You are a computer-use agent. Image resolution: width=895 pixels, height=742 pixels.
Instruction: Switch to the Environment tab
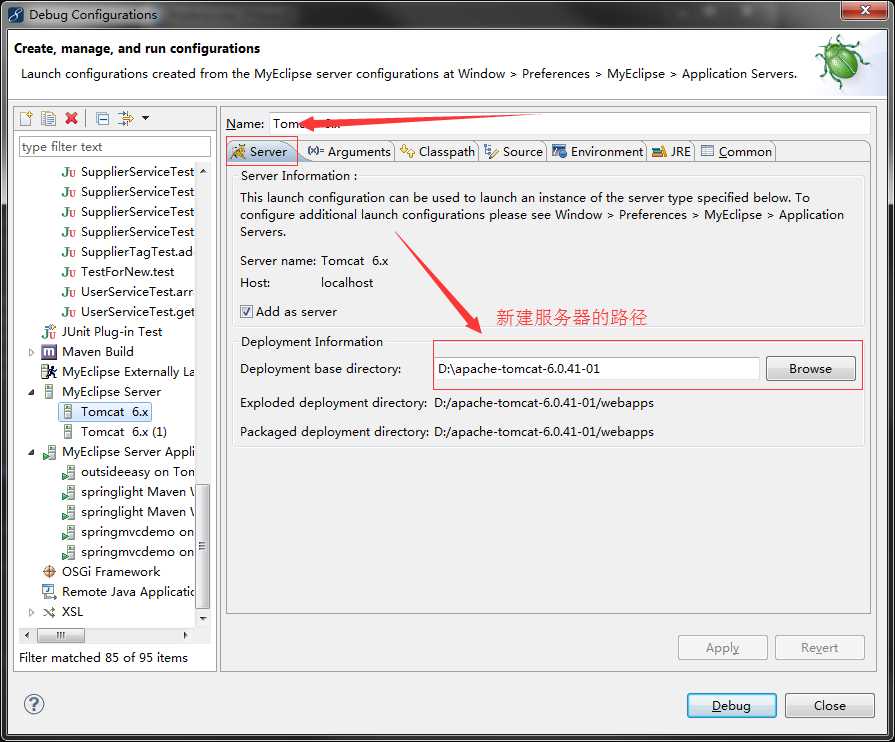(x=597, y=151)
